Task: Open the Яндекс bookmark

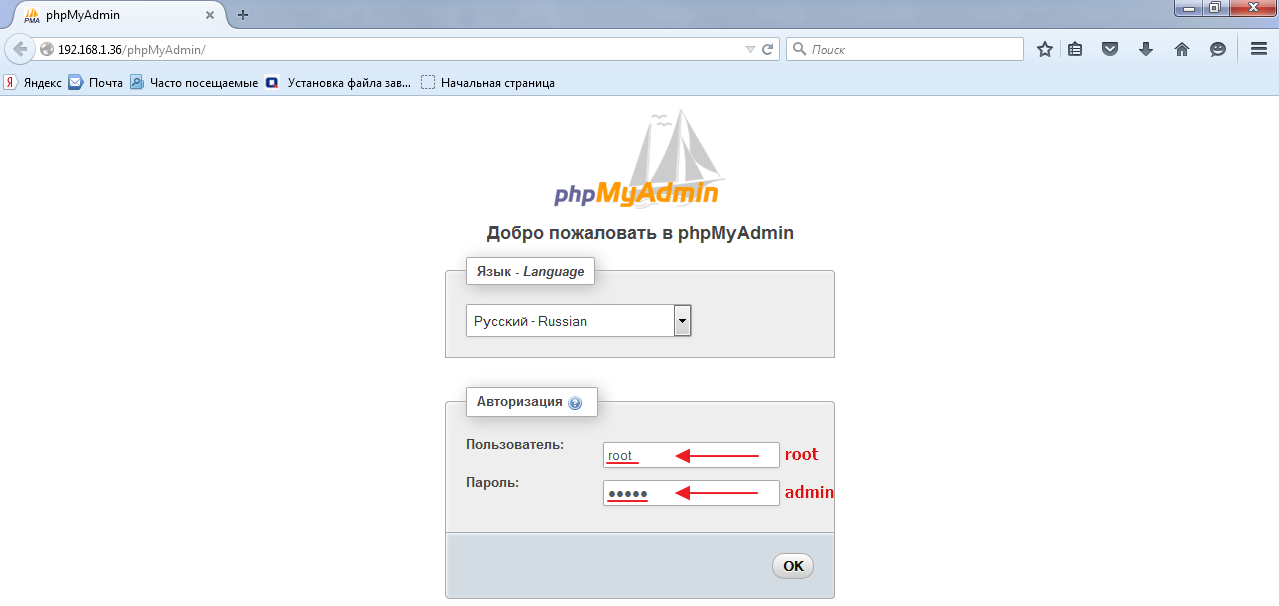Action: coord(33,83)
